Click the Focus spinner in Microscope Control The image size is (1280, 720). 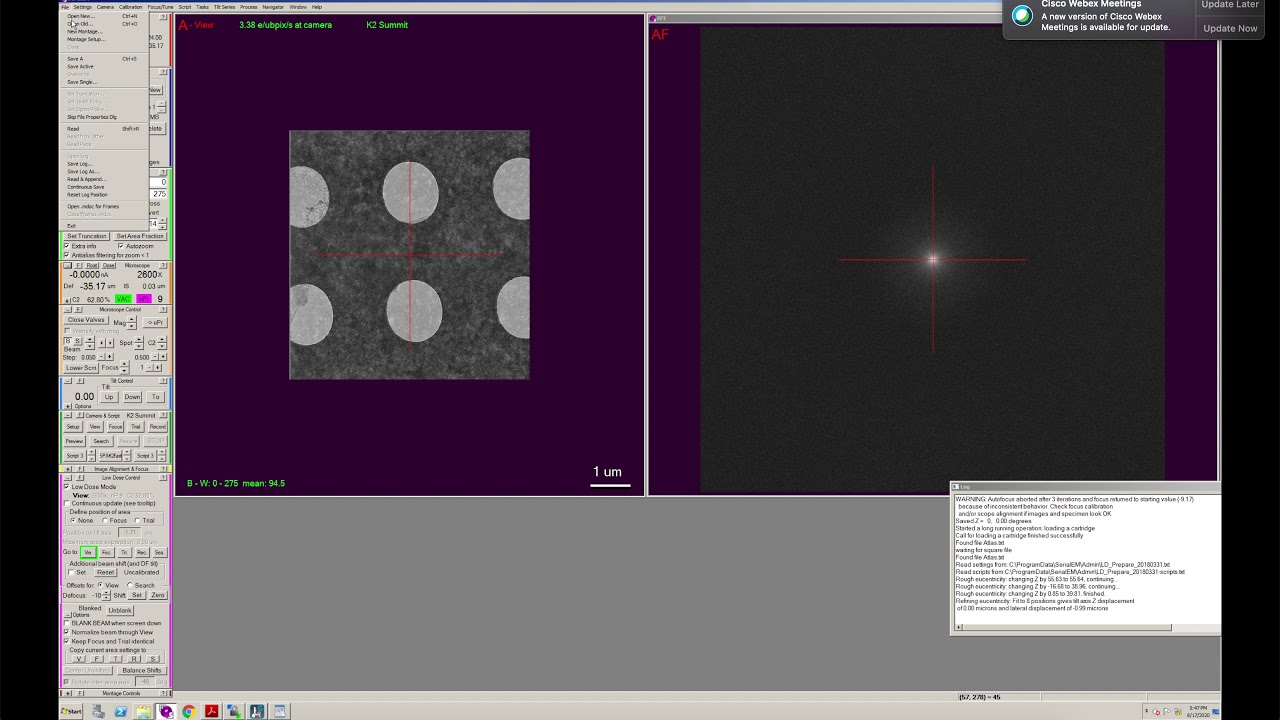click(124, 367)
